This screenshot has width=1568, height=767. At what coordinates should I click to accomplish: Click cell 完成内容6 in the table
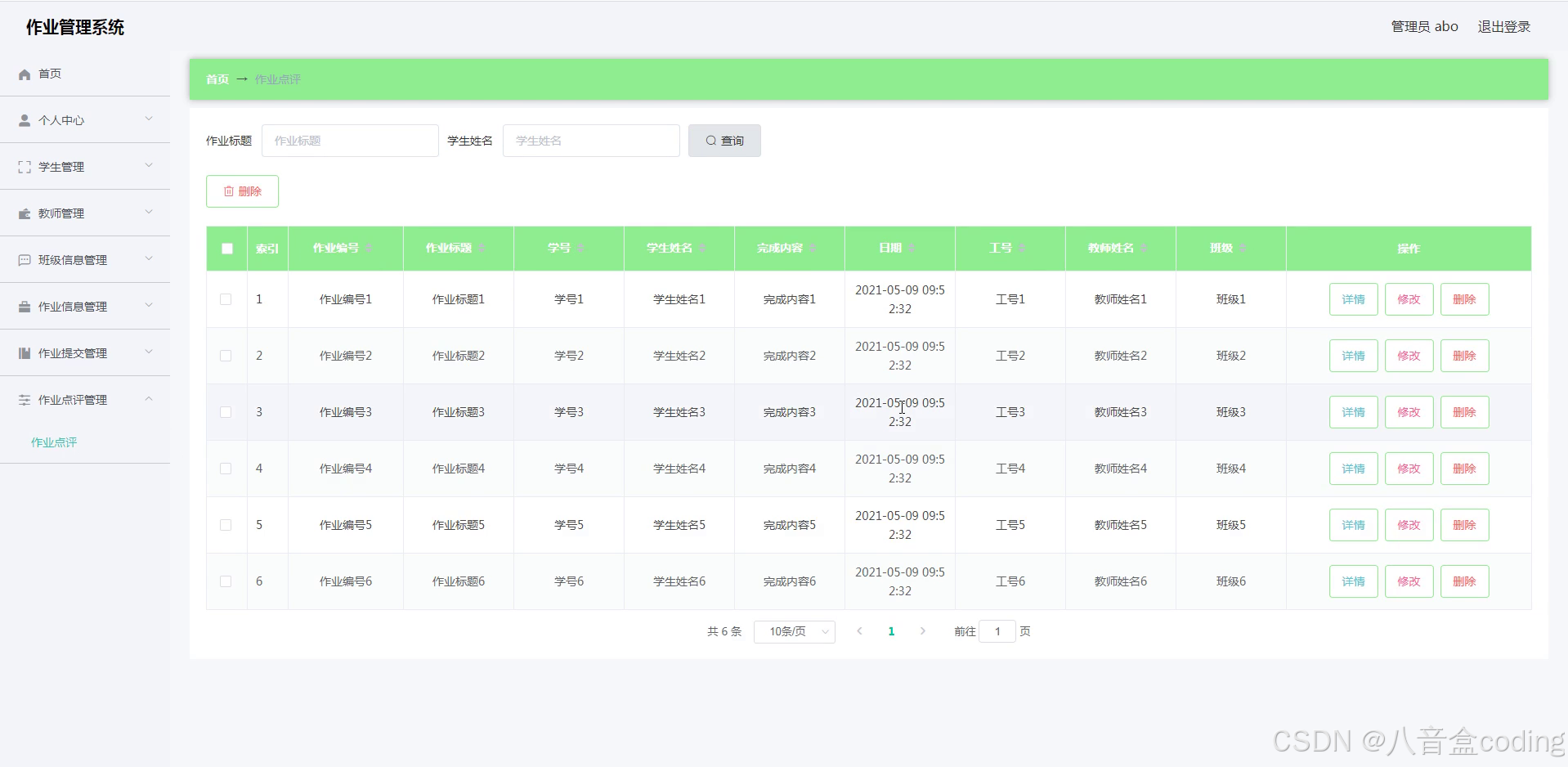click(x=789, y=581)
